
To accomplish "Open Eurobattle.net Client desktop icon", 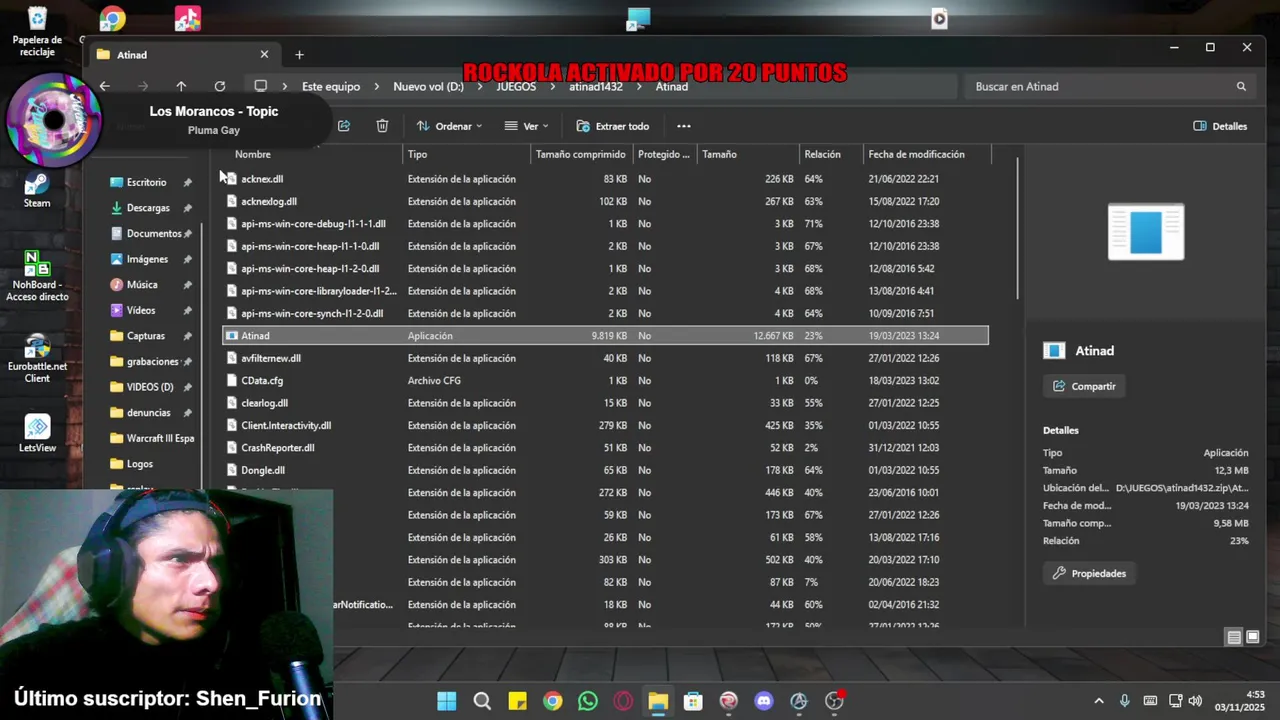I will [x=37, y=358].
